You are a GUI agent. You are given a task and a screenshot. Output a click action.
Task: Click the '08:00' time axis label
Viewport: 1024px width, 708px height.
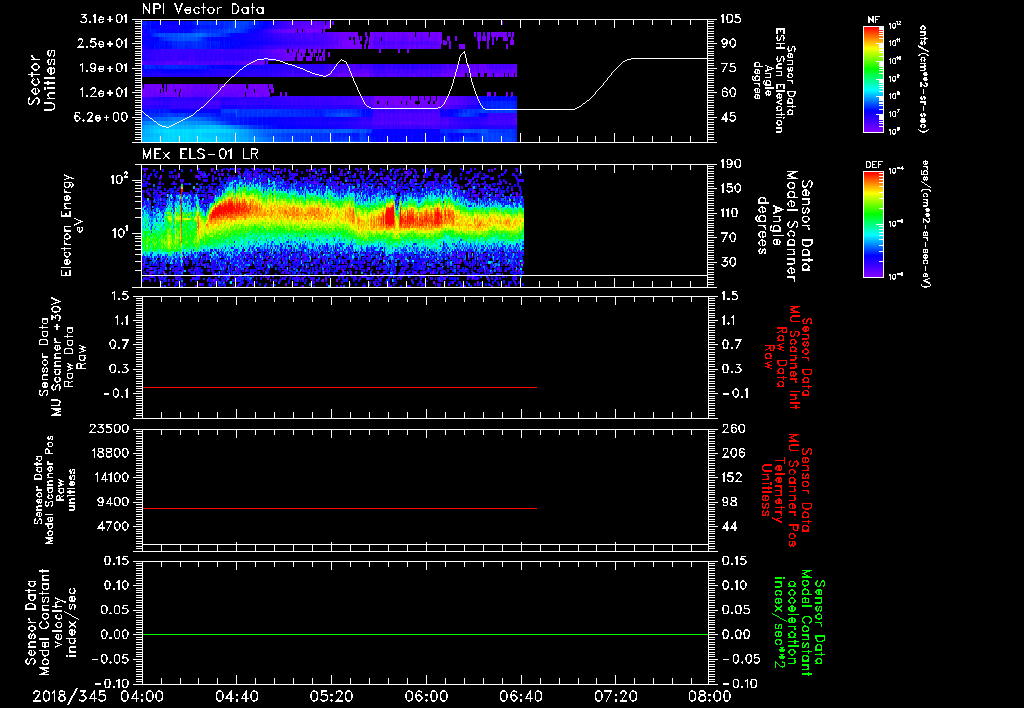click(709, 697)
